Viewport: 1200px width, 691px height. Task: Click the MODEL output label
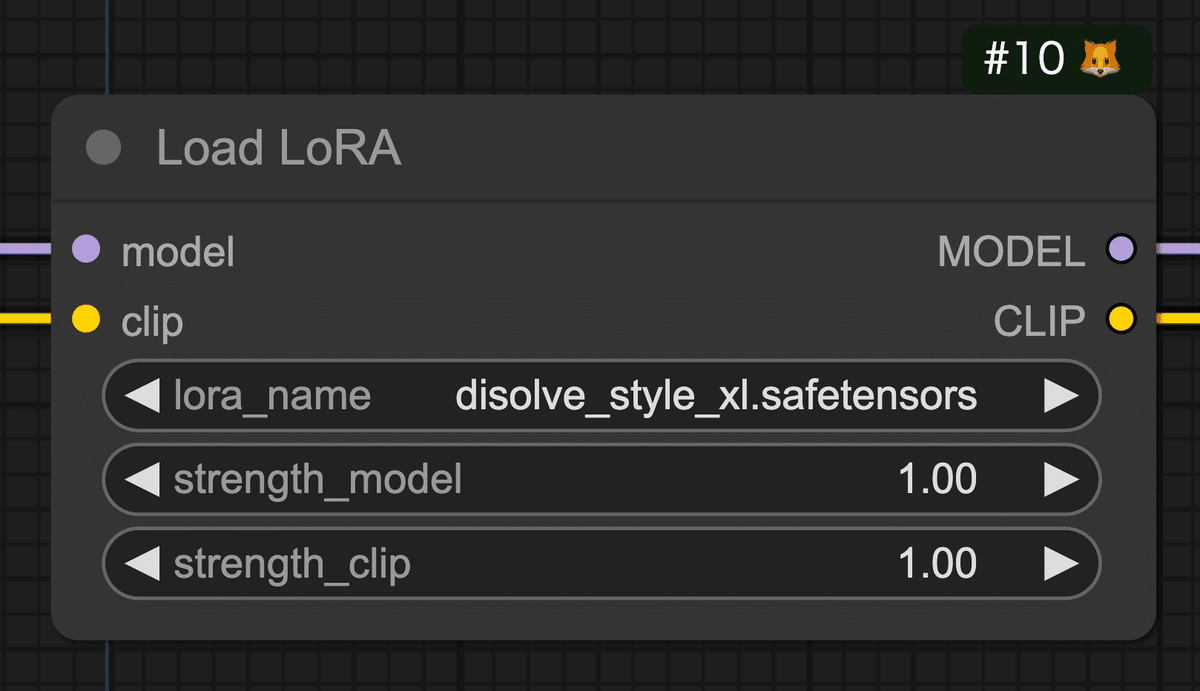[1011, 252]
